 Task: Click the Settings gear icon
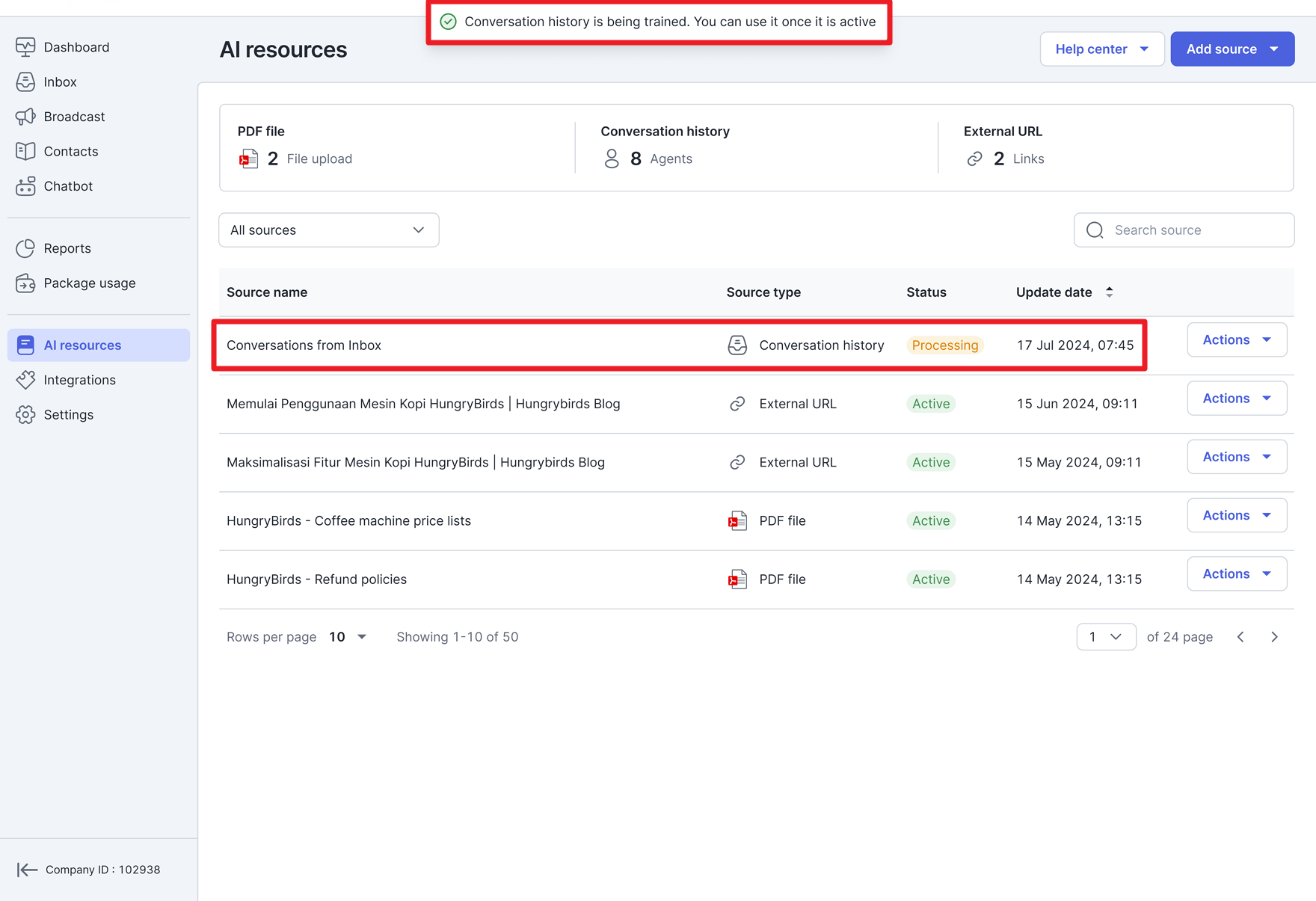click(25, 415)
